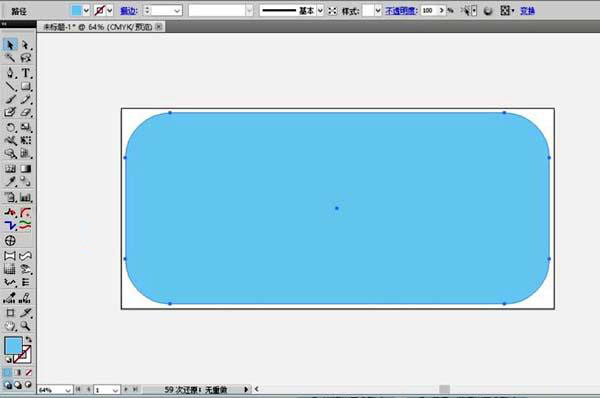
Task: Click the stroke none swatch in control bar
Action: [x=99, y=11]
